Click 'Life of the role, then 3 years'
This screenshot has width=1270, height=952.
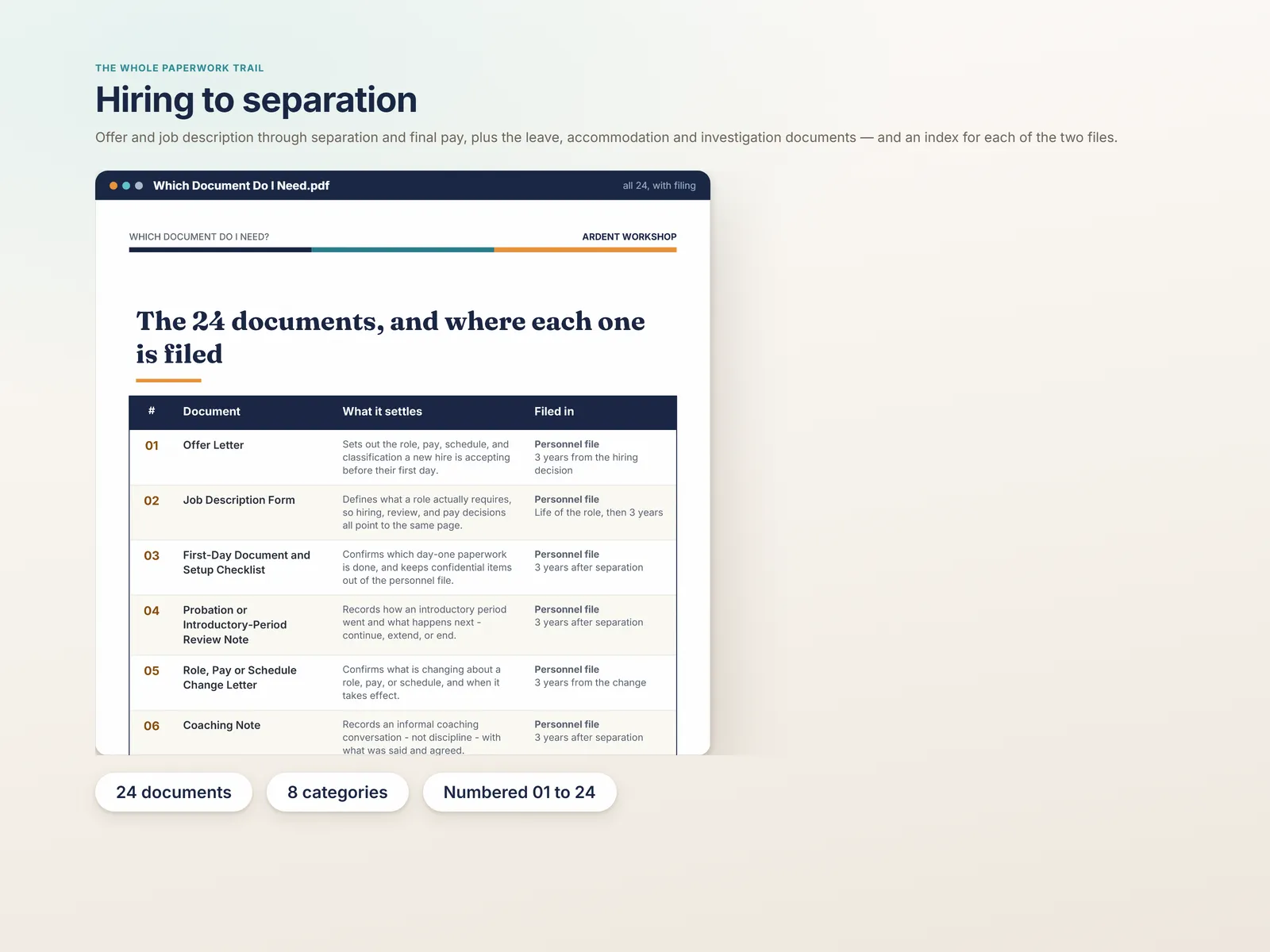(x=598, y=512)
